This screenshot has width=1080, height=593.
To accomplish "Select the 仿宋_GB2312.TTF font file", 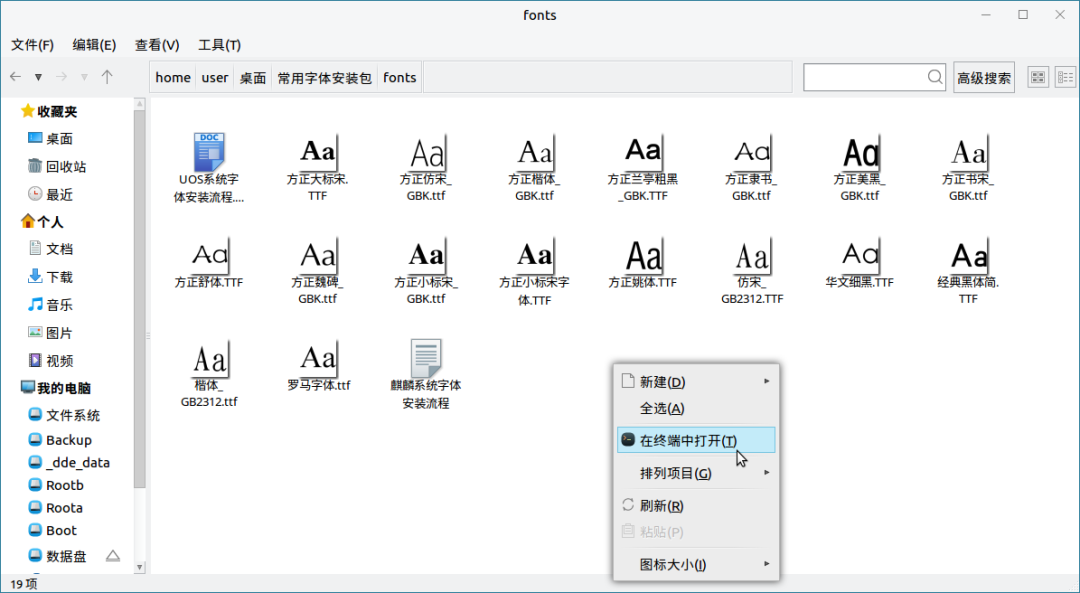I will point(751,272).
